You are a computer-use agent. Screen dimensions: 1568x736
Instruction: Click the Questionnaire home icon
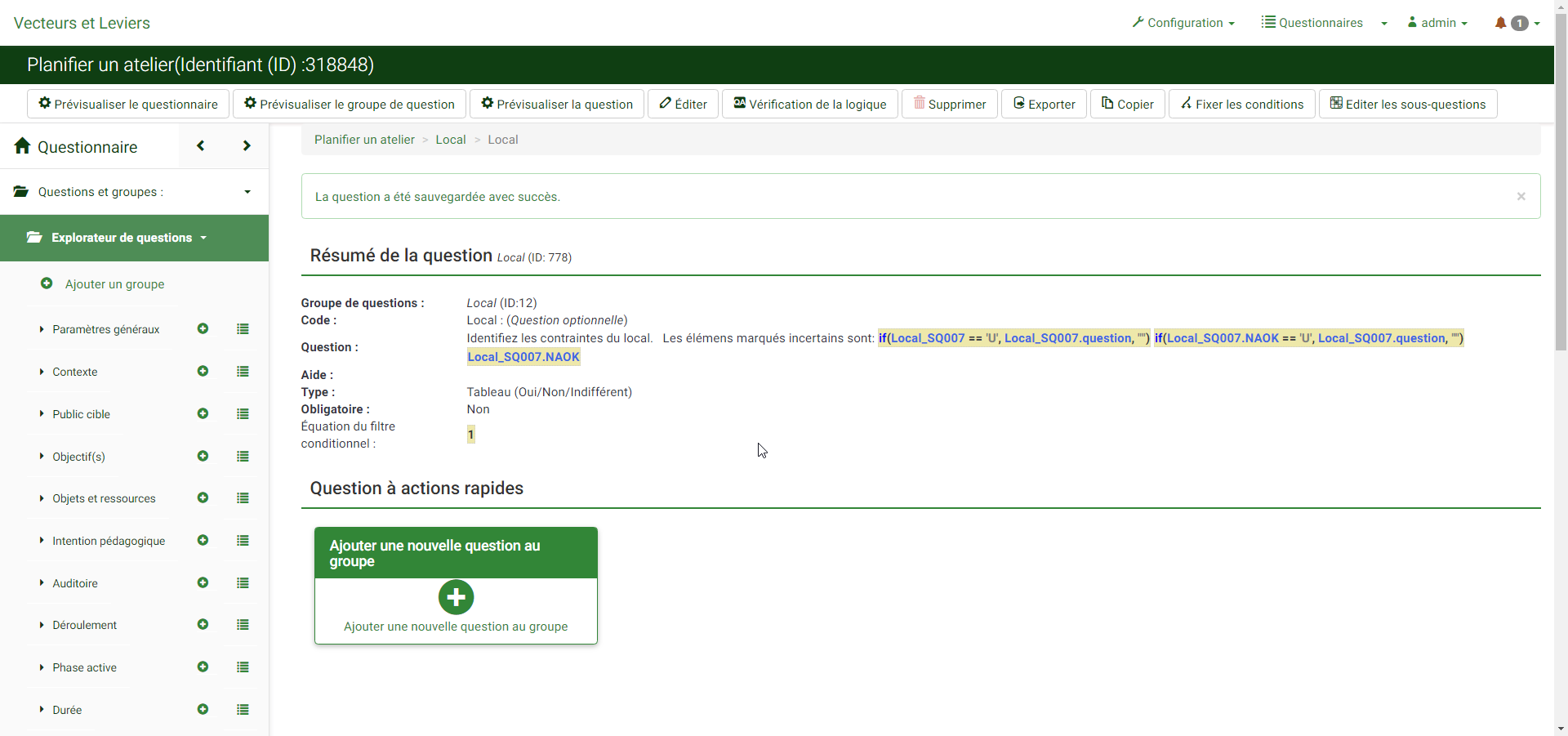click(x=23, y=146)
